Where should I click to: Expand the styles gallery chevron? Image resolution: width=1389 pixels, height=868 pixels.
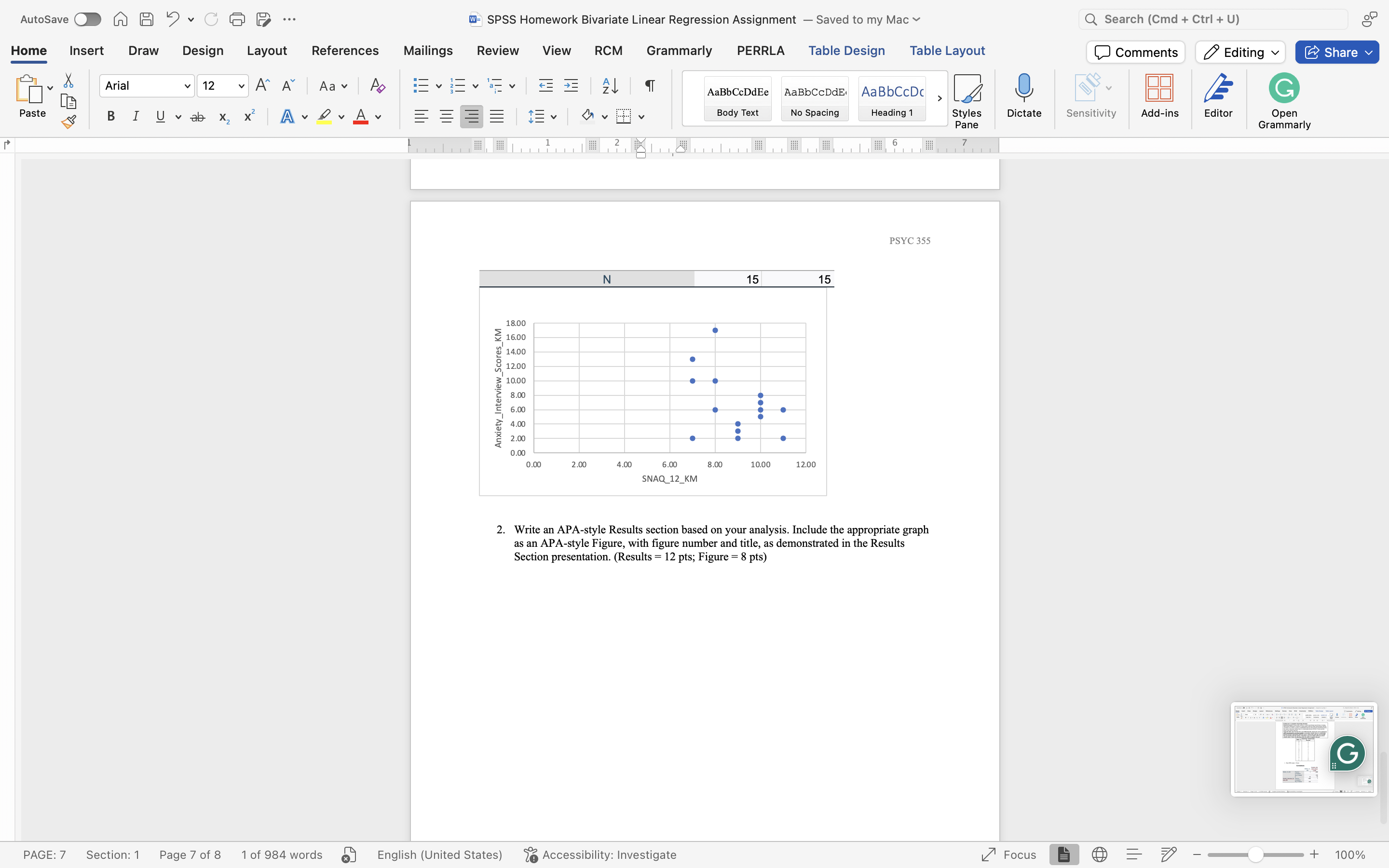point(939,98)
